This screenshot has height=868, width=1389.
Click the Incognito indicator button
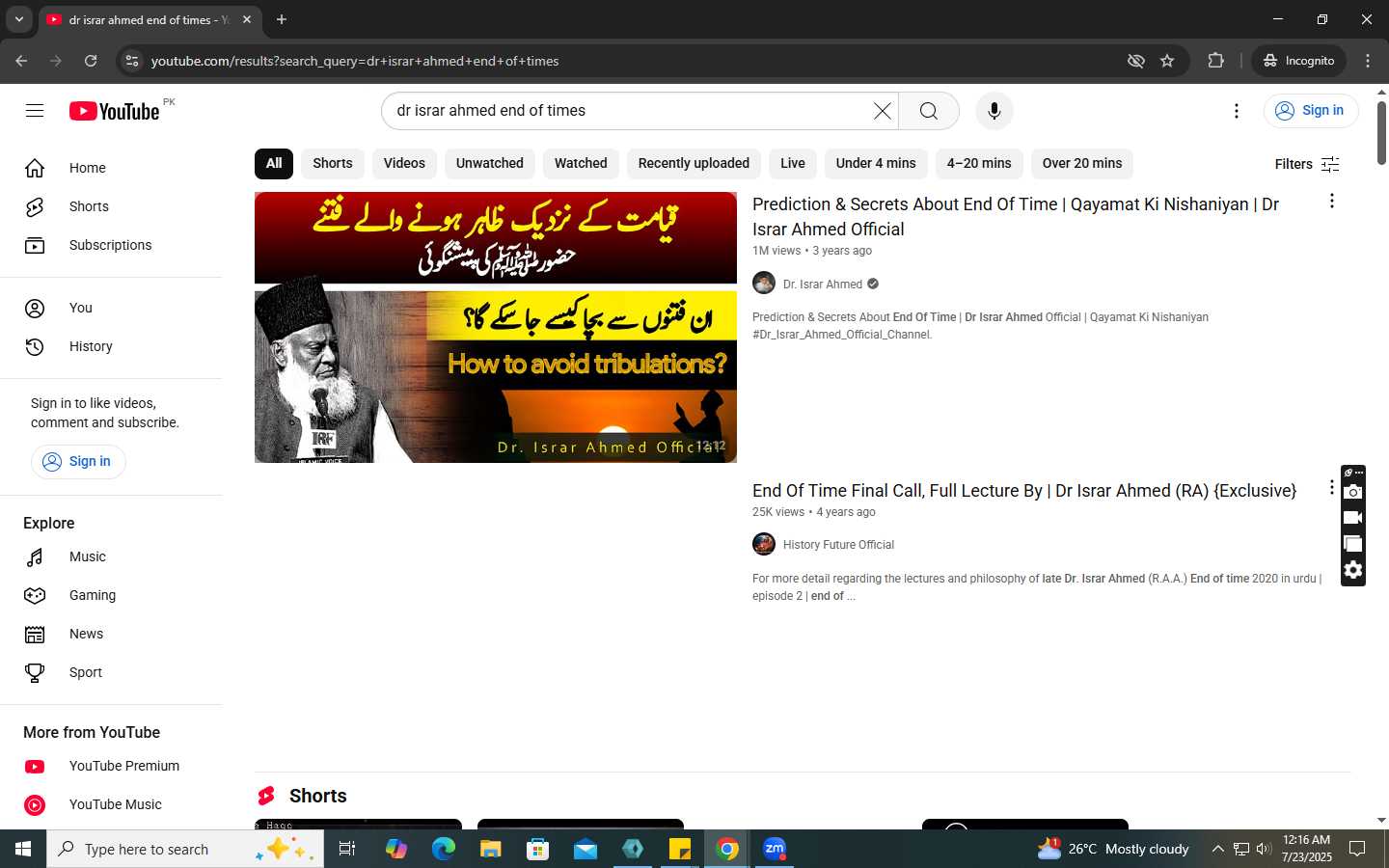pos(1299,61)
